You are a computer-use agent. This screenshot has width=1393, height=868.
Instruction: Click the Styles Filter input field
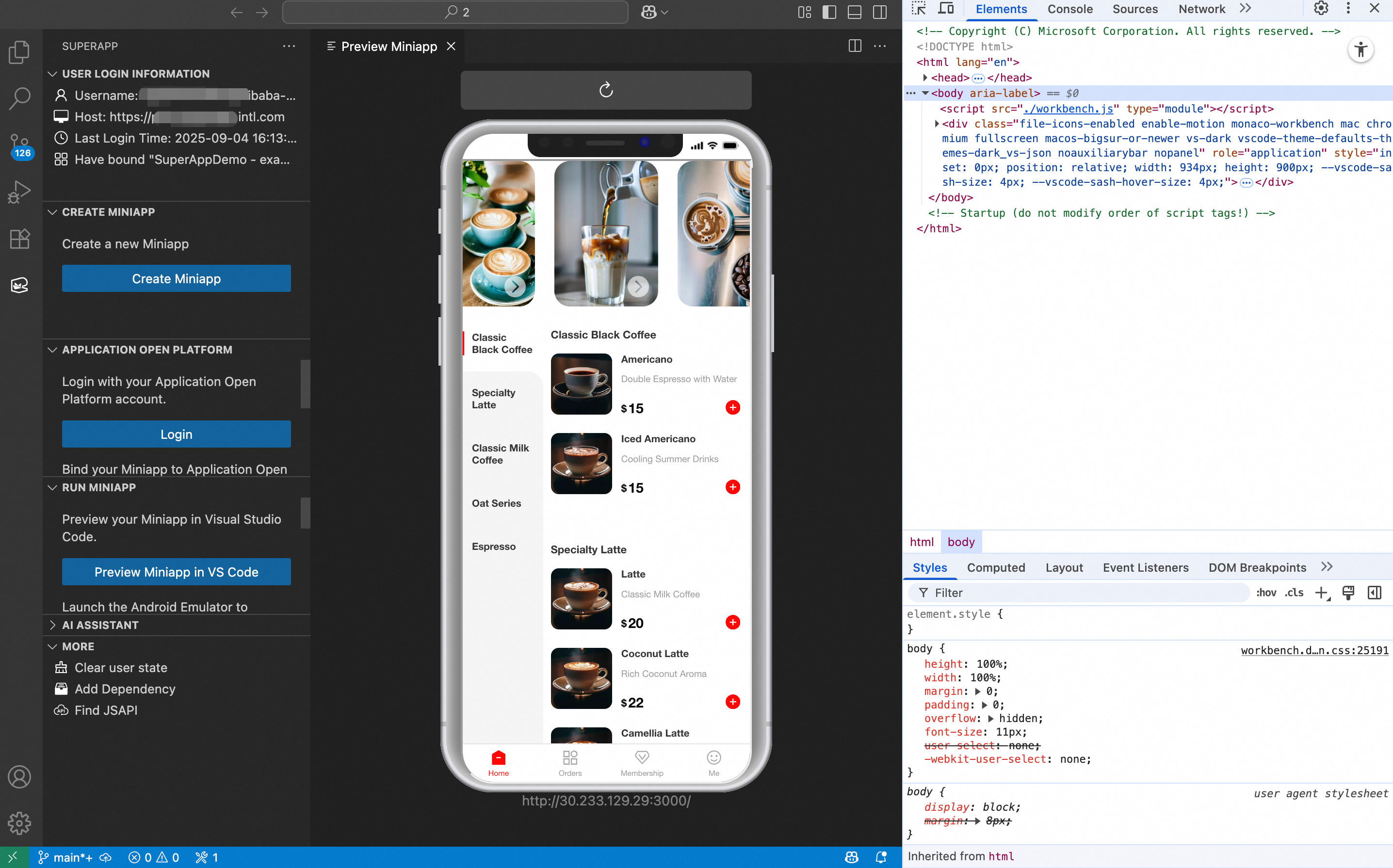coord(1085,593)
